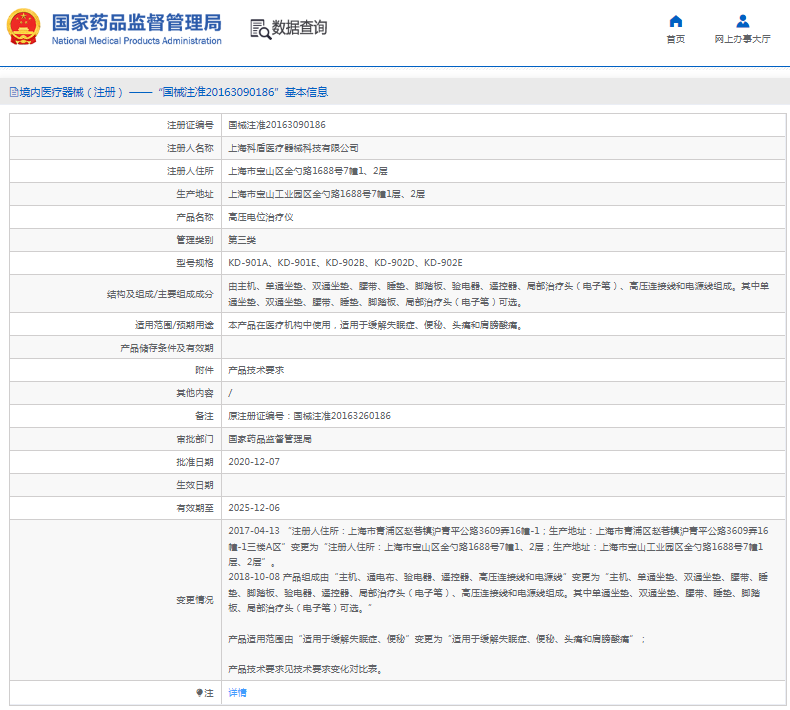
Task: Click the 首页 home icon
Action: point(676,21)
